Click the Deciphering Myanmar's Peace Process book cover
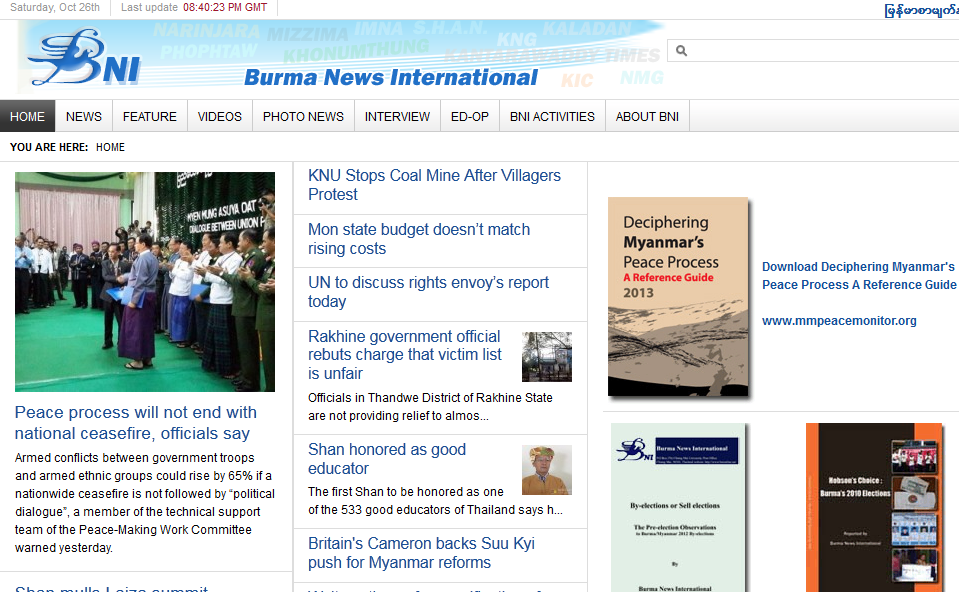The height and width of the screenshot is (592, 959). click(x=678, y=296)
